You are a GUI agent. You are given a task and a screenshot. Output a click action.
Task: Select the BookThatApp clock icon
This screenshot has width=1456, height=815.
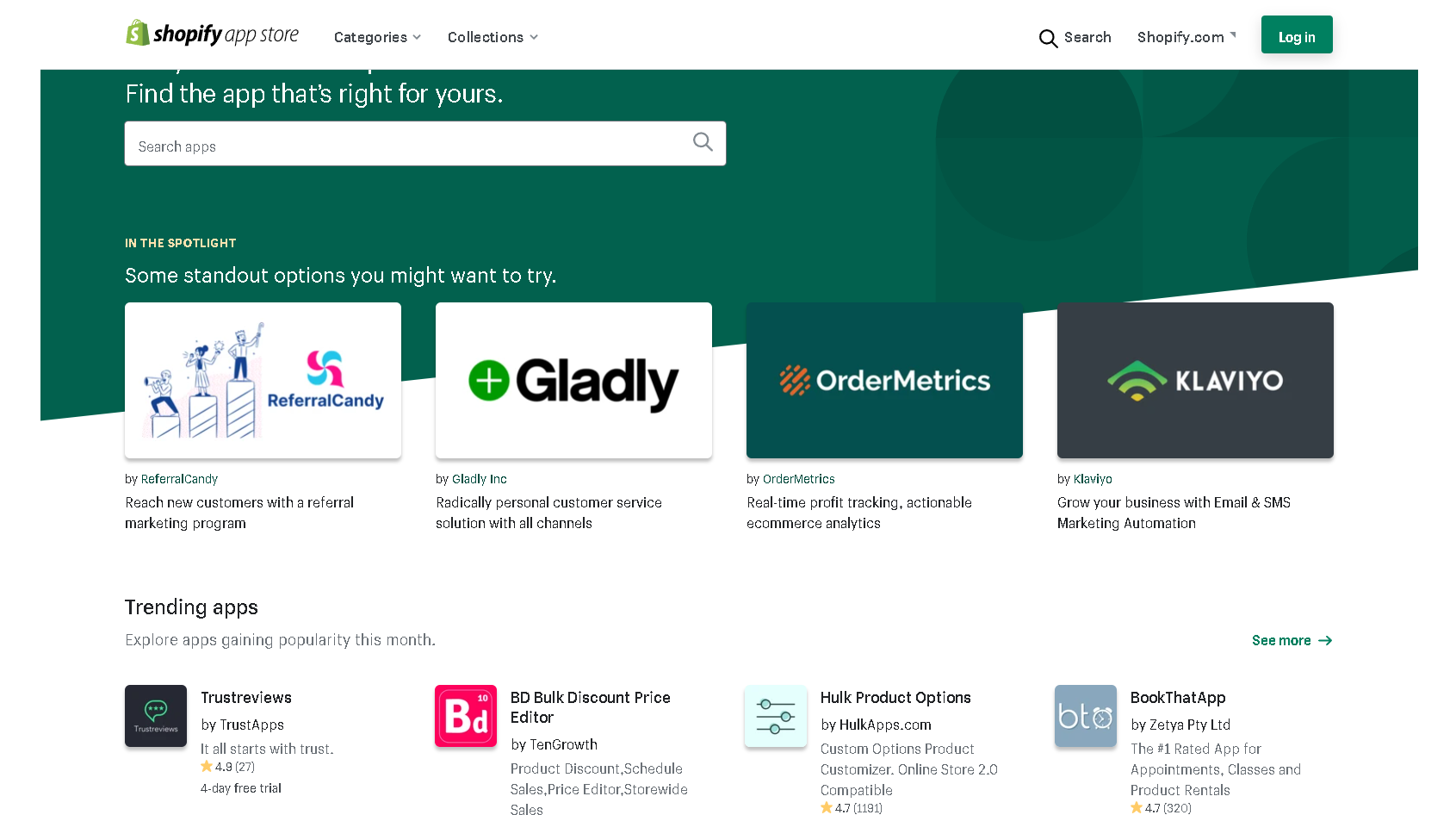pos(1085,716)
